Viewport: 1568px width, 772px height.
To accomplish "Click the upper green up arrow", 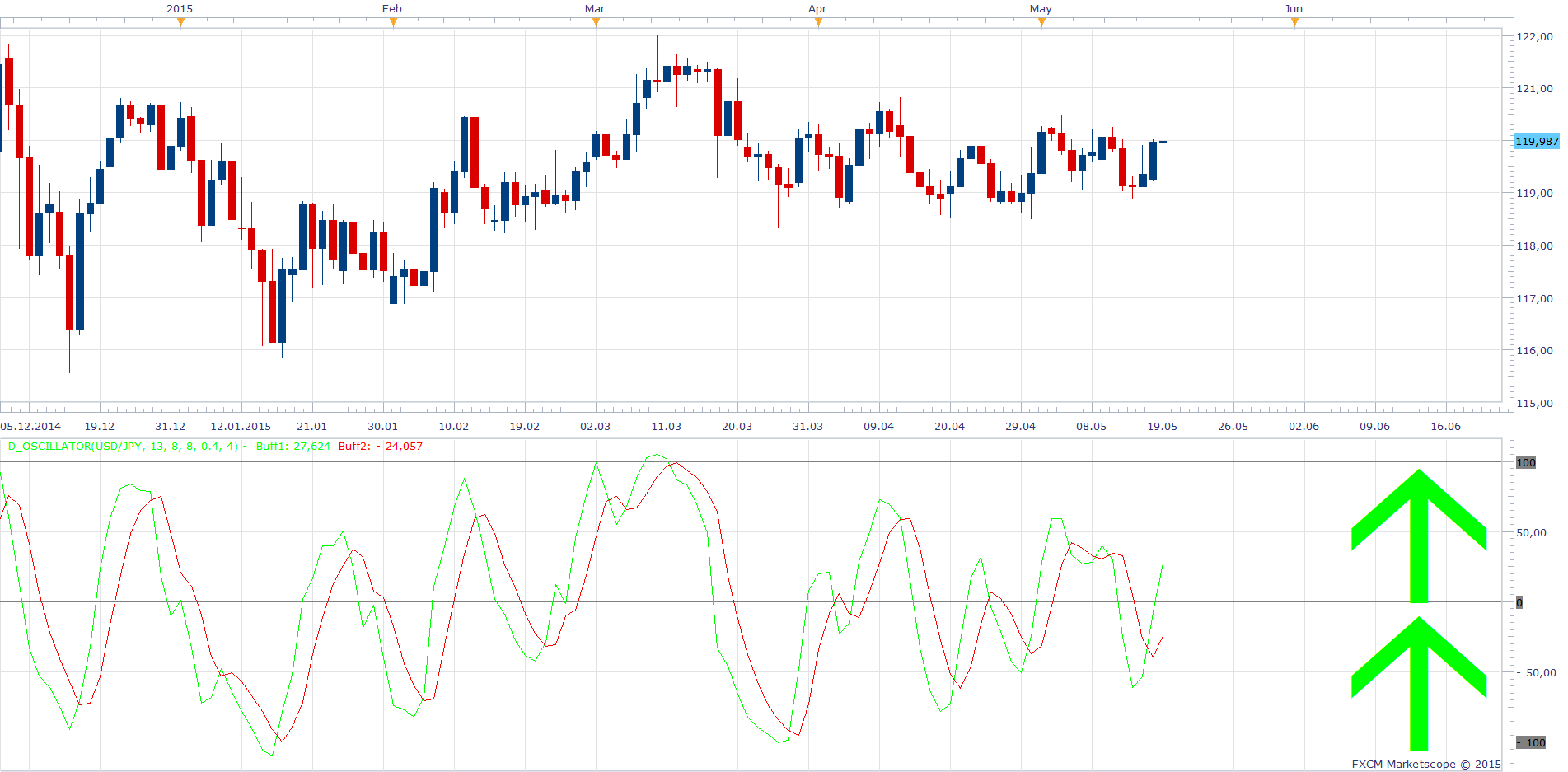I will point(1418,536).
